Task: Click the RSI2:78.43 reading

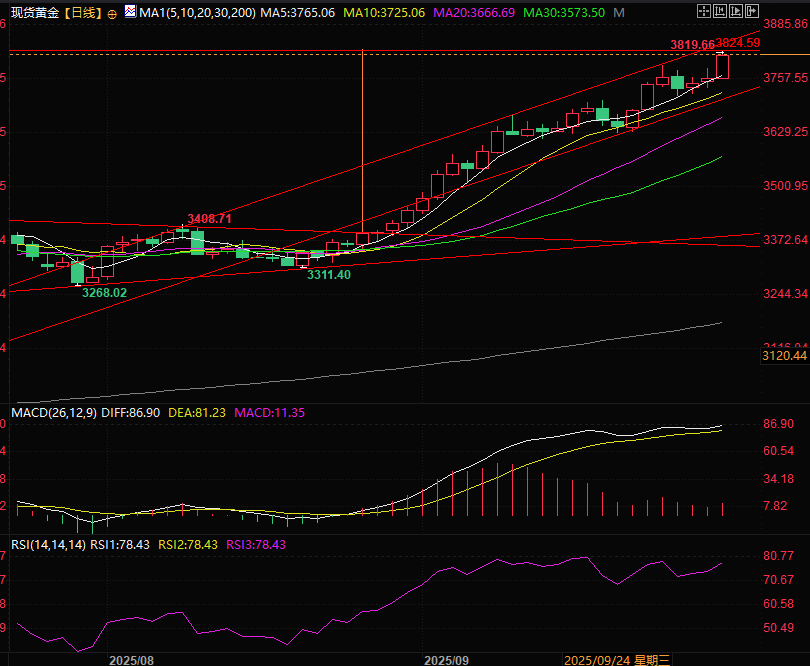Action: (x=188, y=545)
